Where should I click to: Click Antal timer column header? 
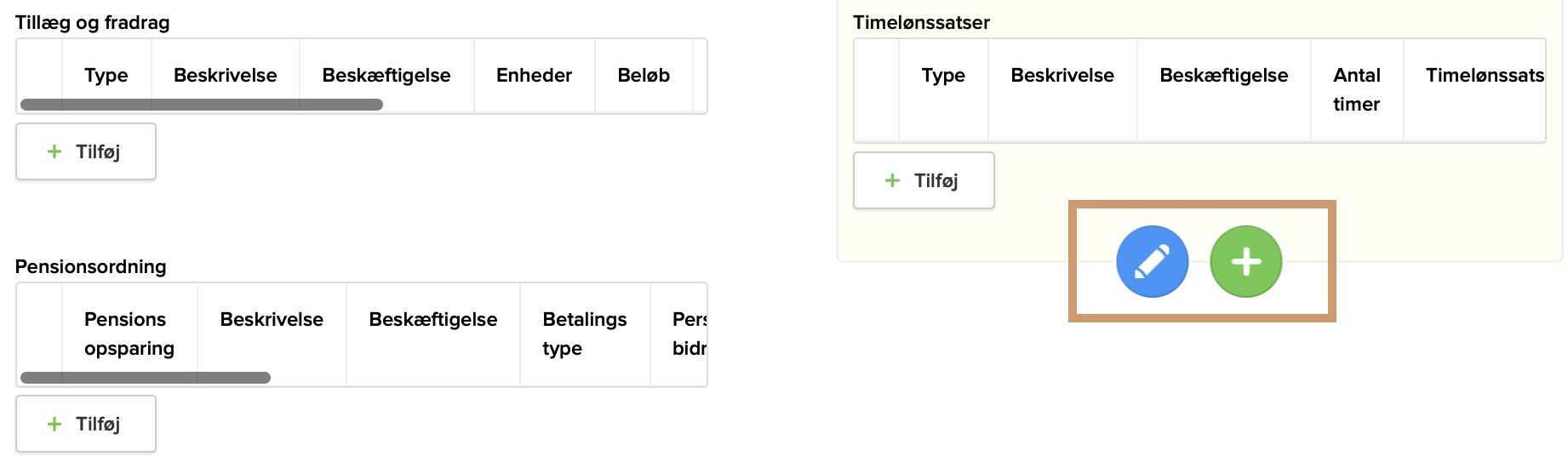tap(1357, 89)
